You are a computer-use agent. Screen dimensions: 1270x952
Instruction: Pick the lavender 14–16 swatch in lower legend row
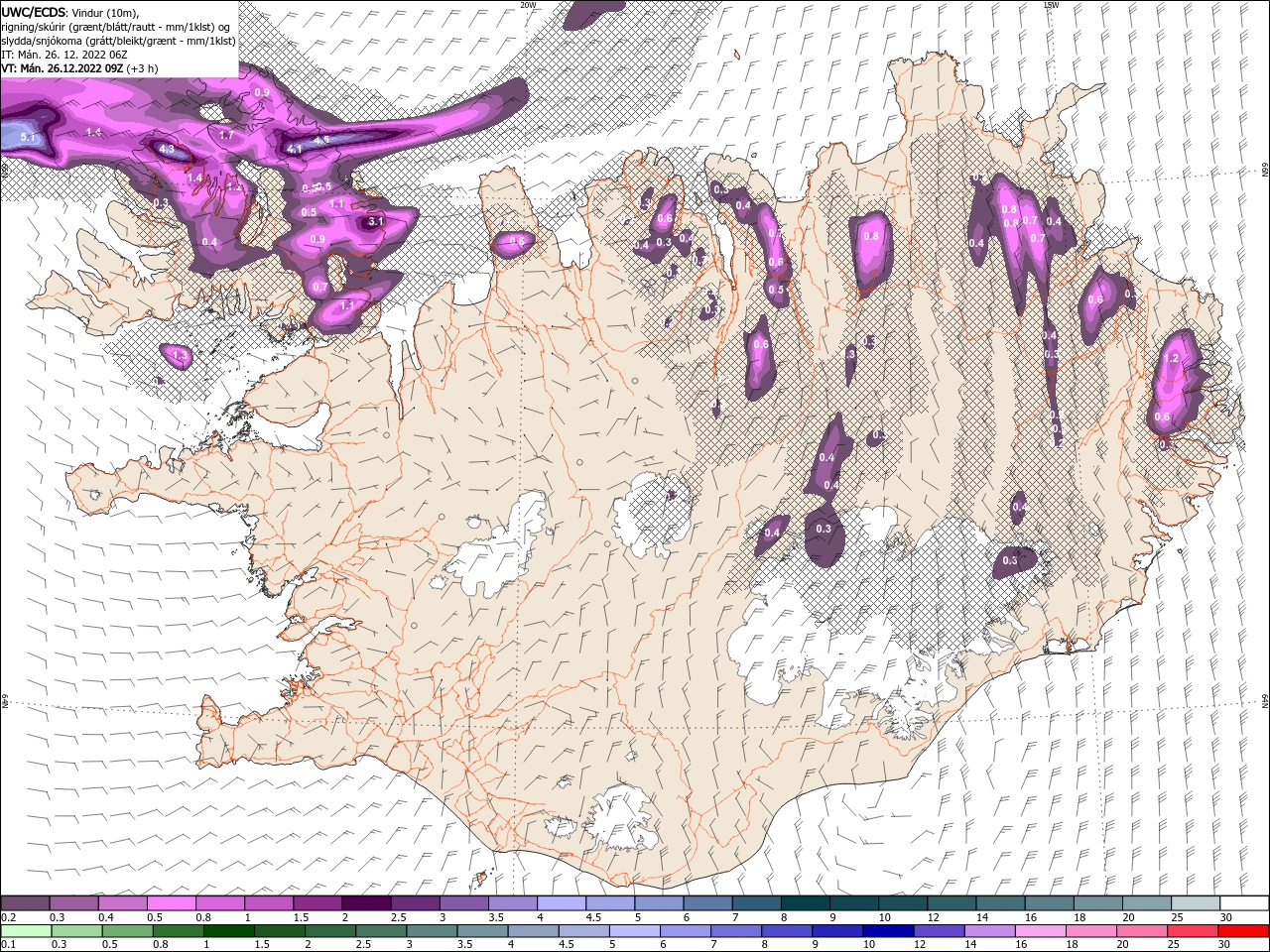click(989, 931)
